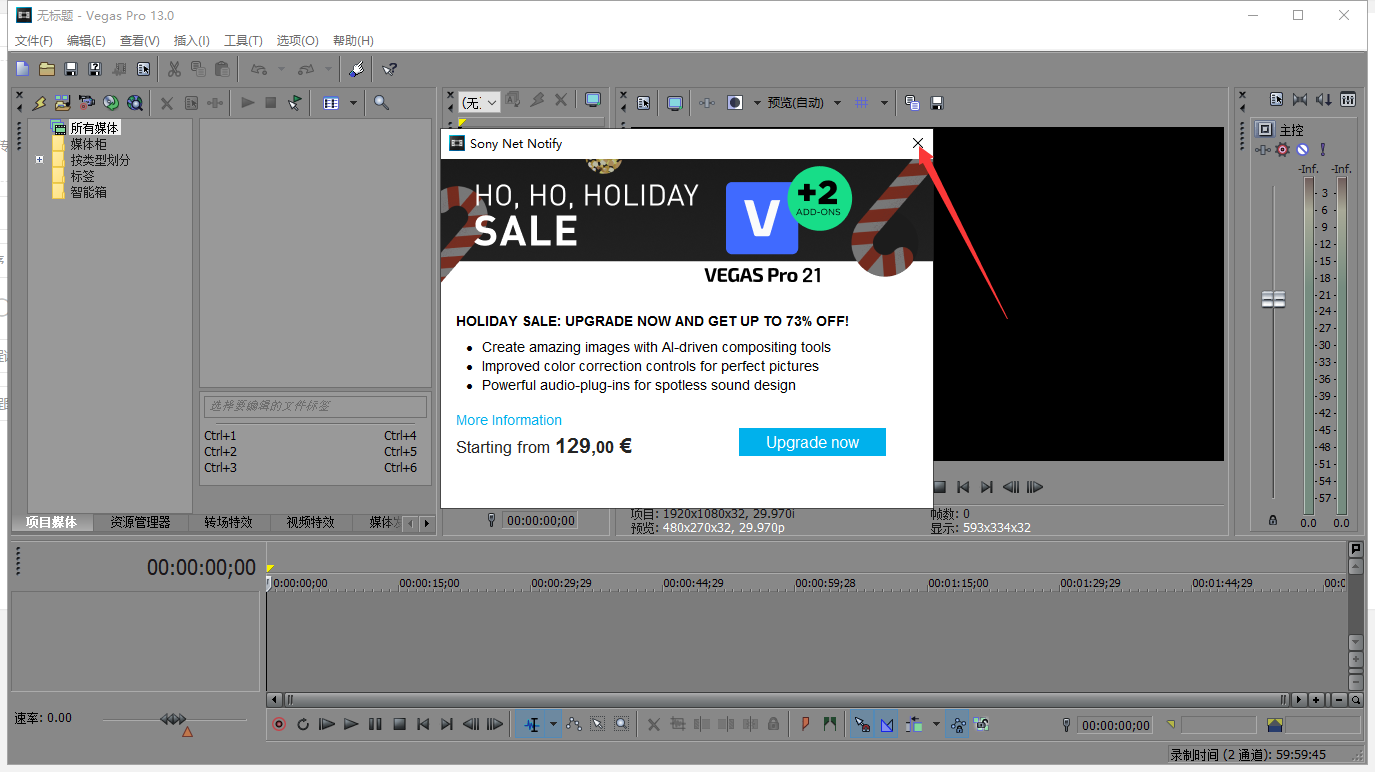Select the 智能箱 tree item

click(88, 192)
